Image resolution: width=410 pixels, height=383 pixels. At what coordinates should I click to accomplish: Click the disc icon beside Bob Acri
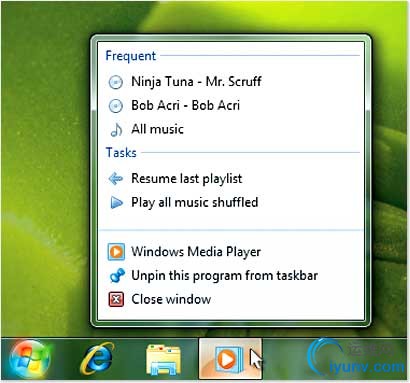point(116,106)
